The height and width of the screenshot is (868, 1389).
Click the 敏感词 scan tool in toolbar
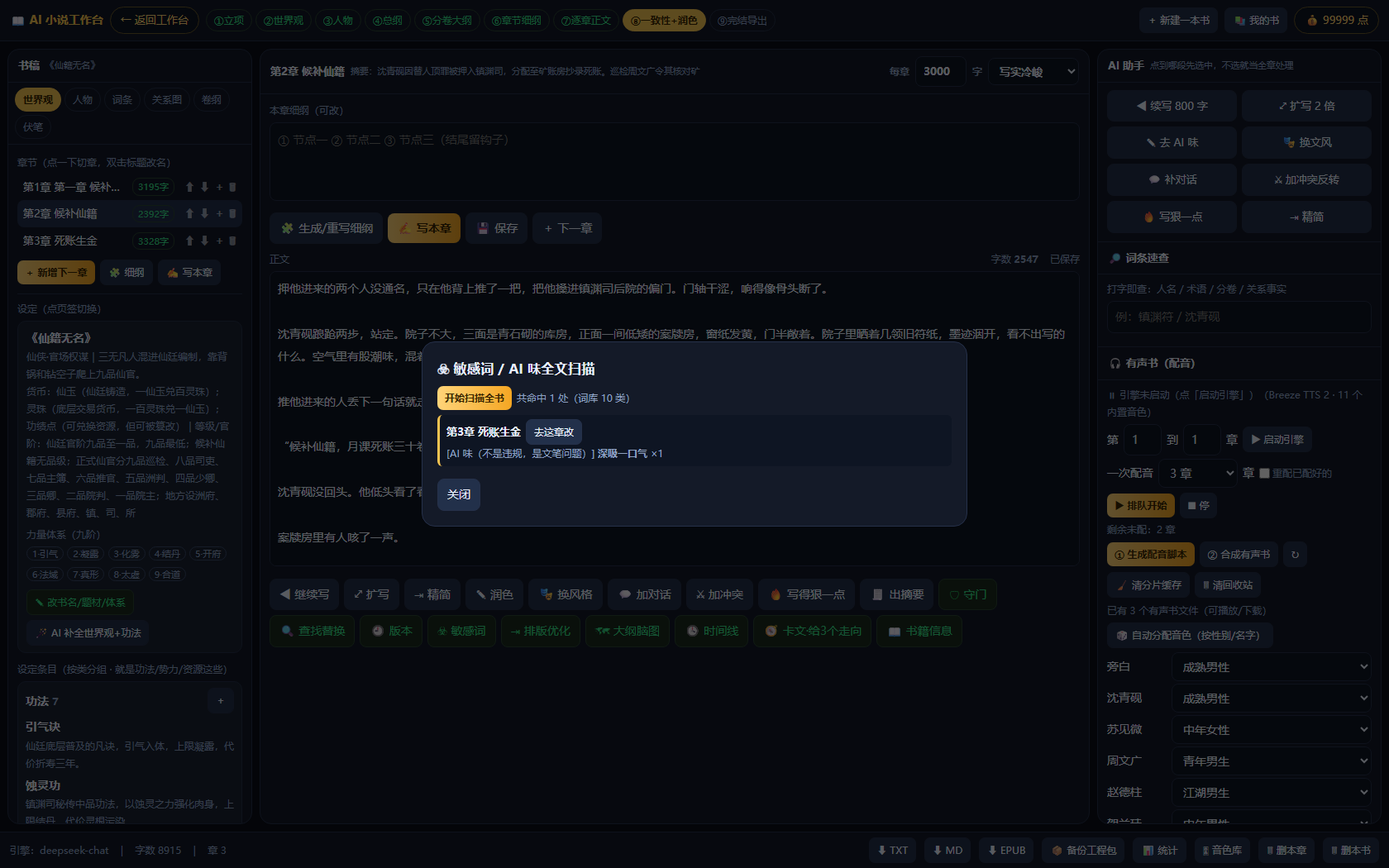pyautogui.click(x=461, y=631)
